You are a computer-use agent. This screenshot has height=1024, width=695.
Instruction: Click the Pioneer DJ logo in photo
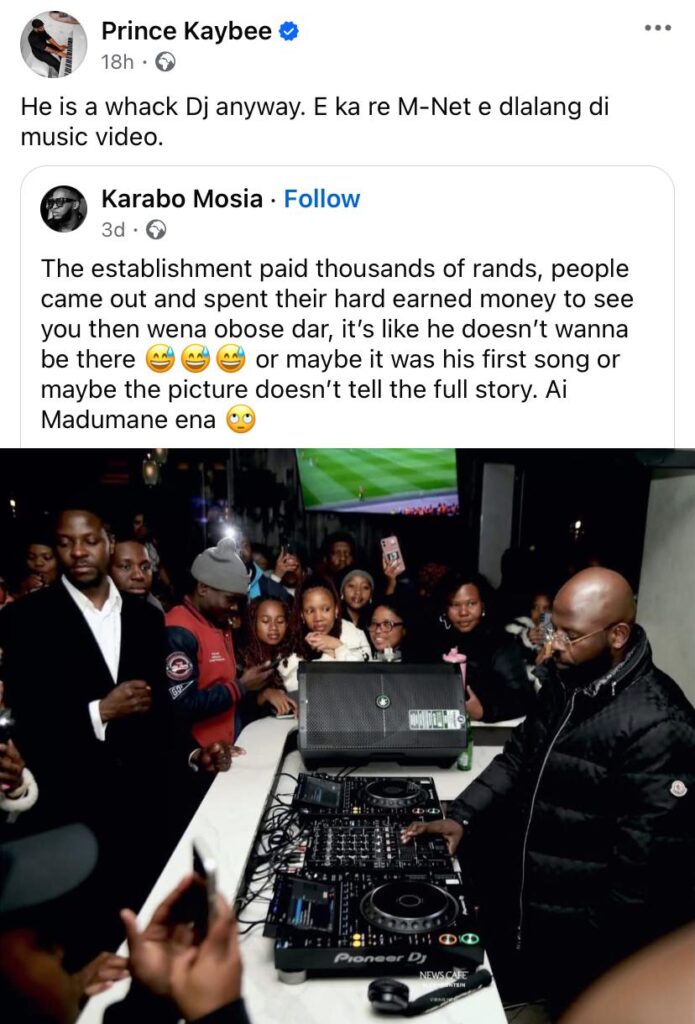[x=380, y=958]
